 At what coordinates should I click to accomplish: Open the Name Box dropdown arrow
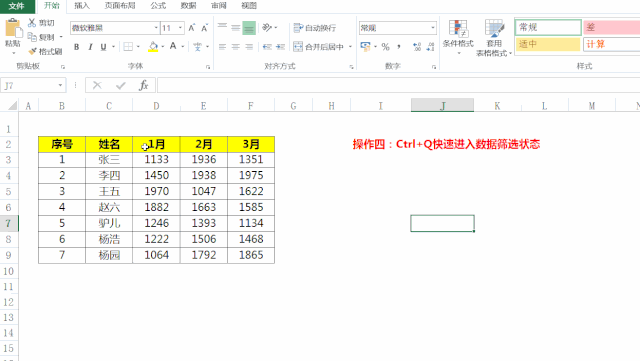pos(60,85)
